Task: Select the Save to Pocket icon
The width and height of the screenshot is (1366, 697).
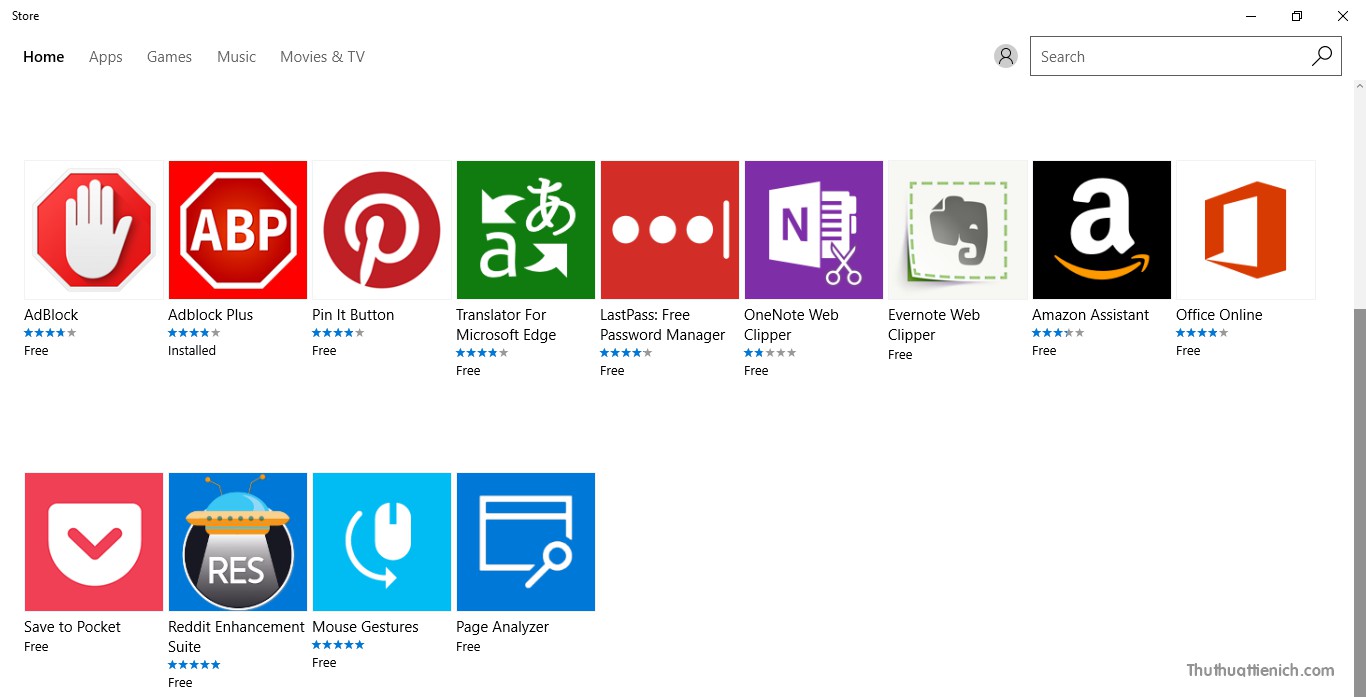Action: pos(94,542)
